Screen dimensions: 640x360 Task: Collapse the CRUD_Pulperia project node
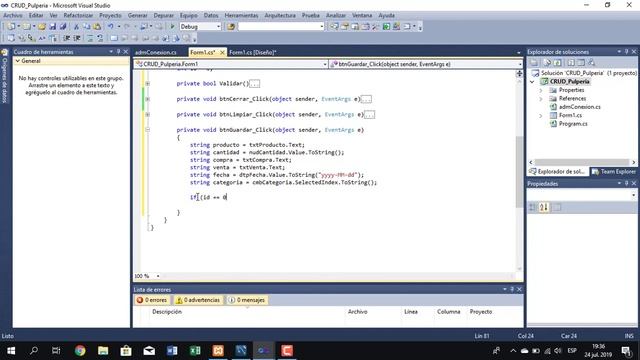[x=532, y=82]
